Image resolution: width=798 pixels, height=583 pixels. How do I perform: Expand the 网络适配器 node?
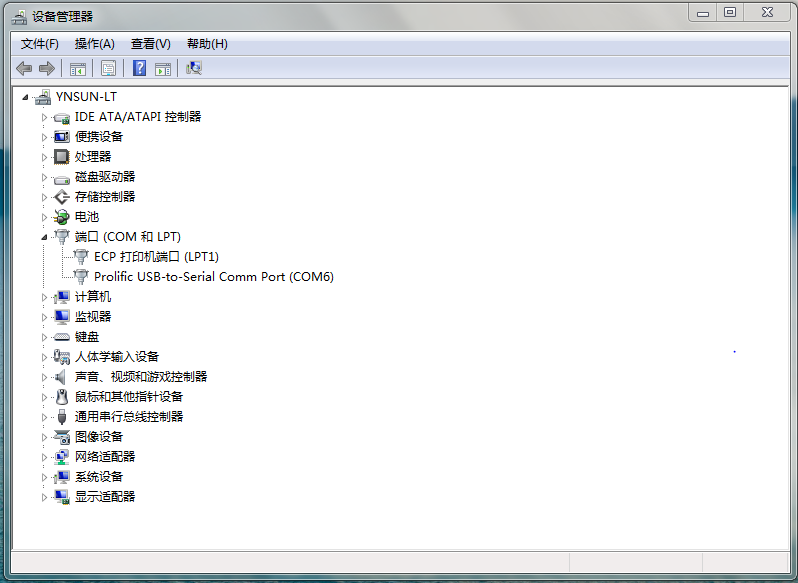point(44,457)
